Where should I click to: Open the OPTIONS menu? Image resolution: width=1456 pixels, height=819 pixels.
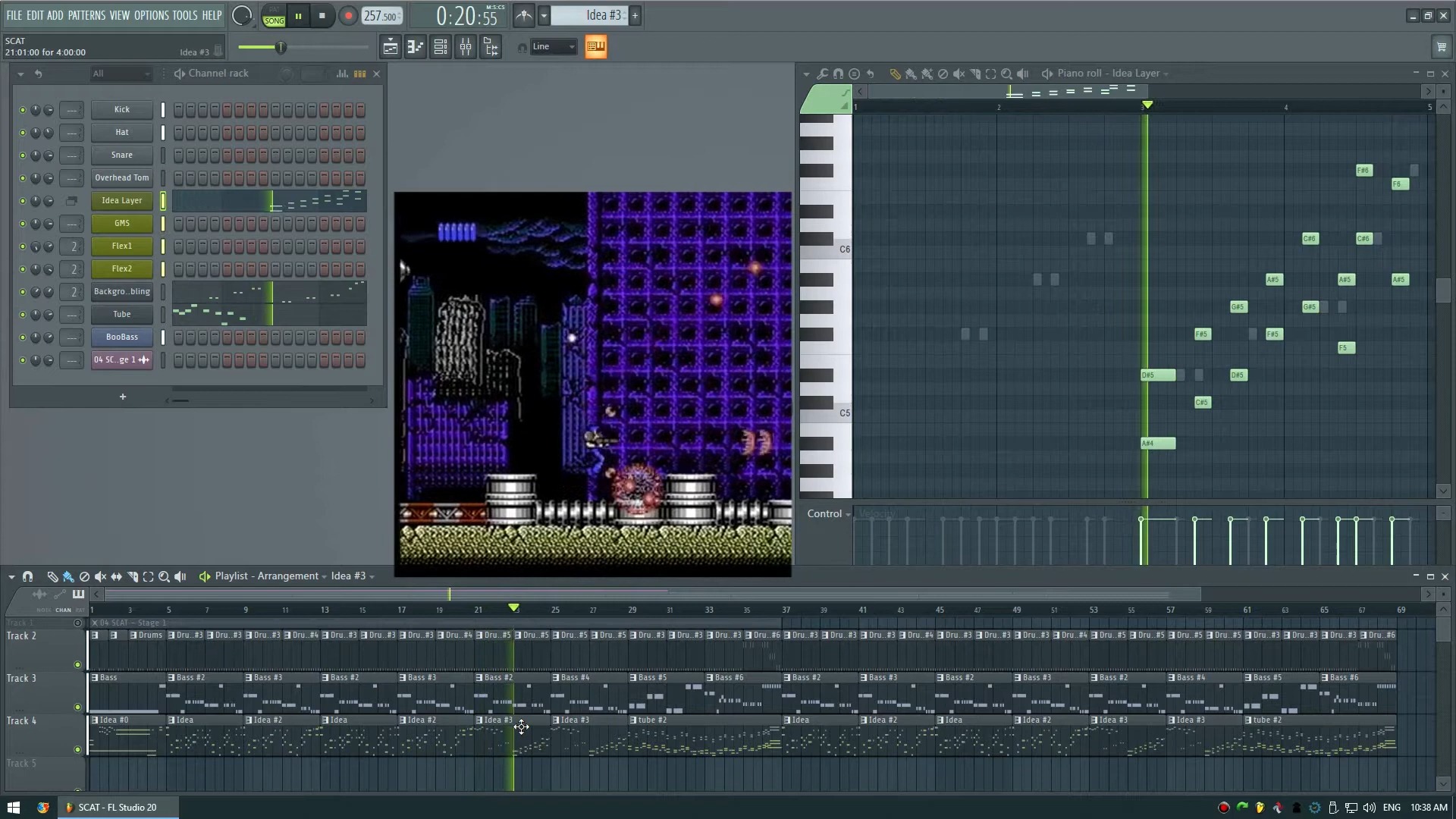click(152, 15)
